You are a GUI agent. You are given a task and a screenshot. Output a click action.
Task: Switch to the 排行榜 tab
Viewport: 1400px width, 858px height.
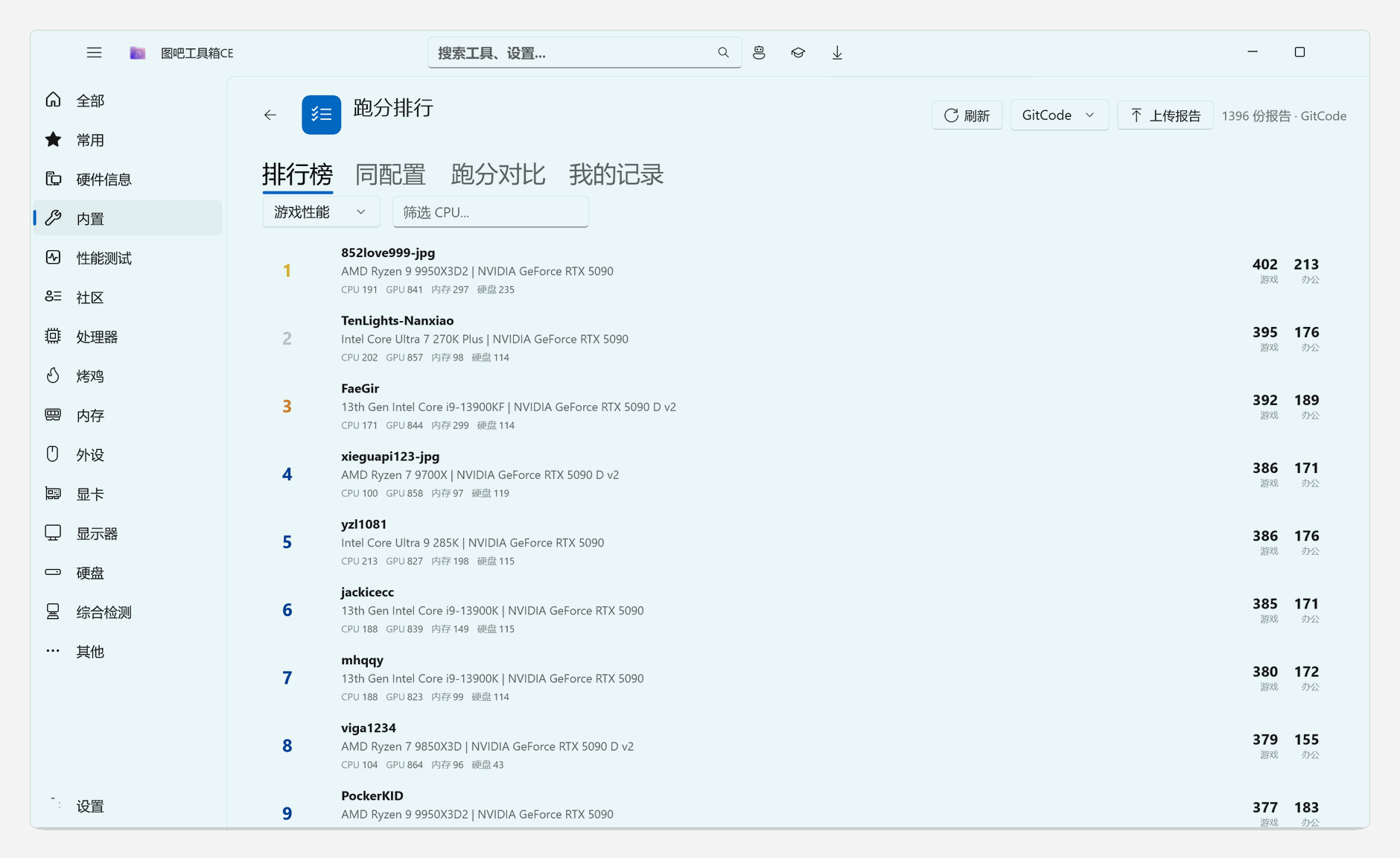[297, 174]
